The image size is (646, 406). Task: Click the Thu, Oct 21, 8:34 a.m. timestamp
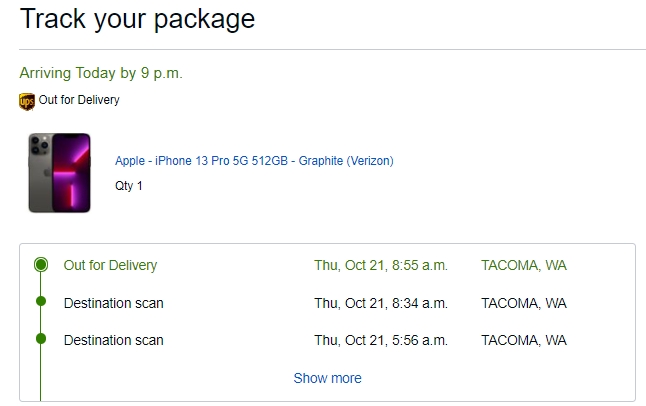click(x=381, y=303)
